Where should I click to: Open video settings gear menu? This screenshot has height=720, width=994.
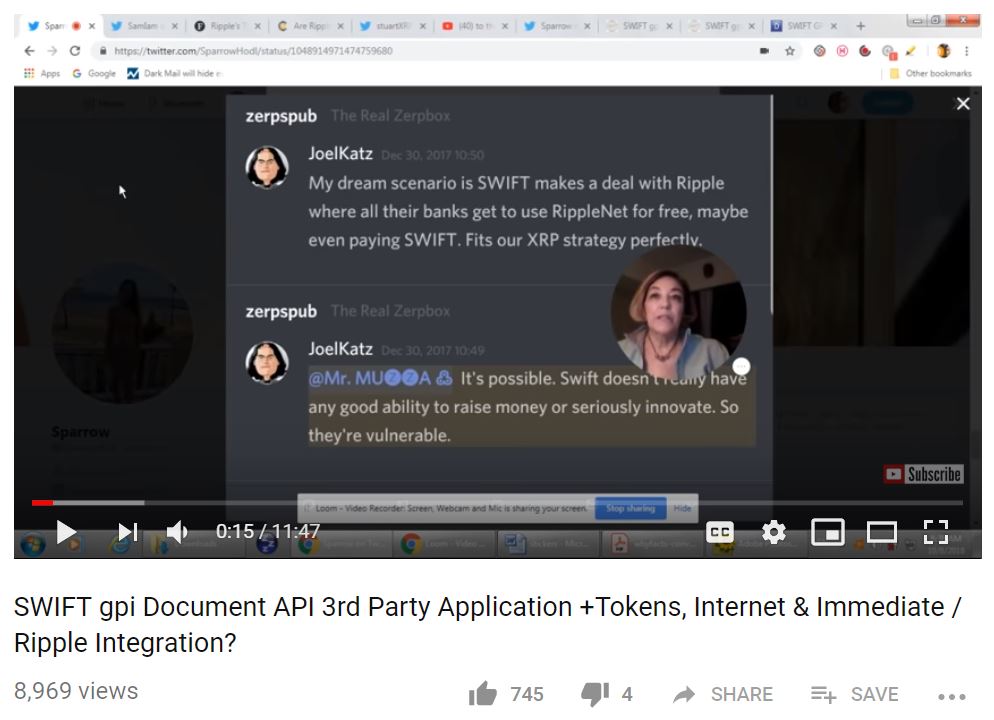click(773, 533)
